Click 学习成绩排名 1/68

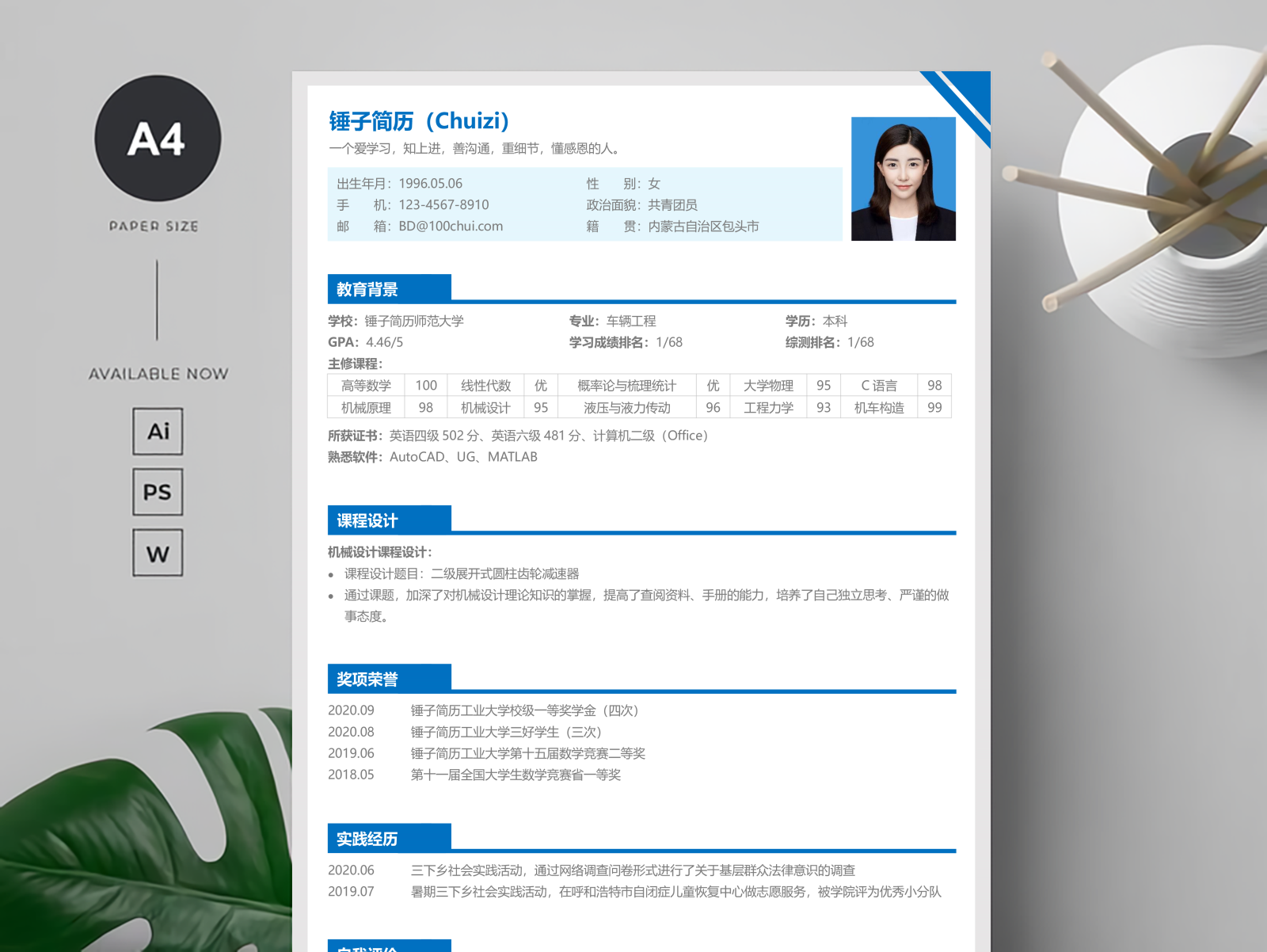[626, 342]
